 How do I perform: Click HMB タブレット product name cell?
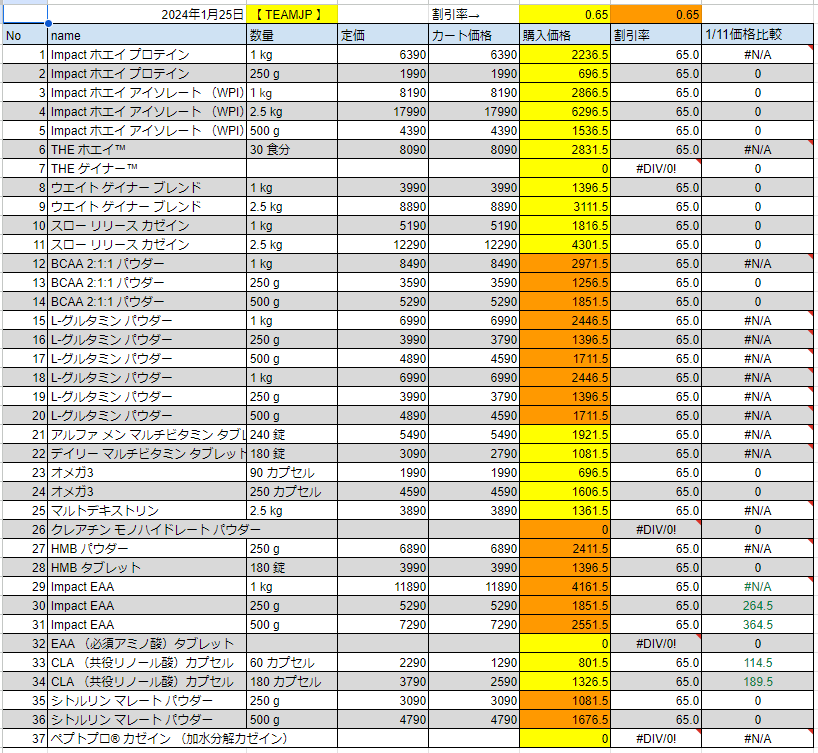pyautogui.click(x=147, y=568)
